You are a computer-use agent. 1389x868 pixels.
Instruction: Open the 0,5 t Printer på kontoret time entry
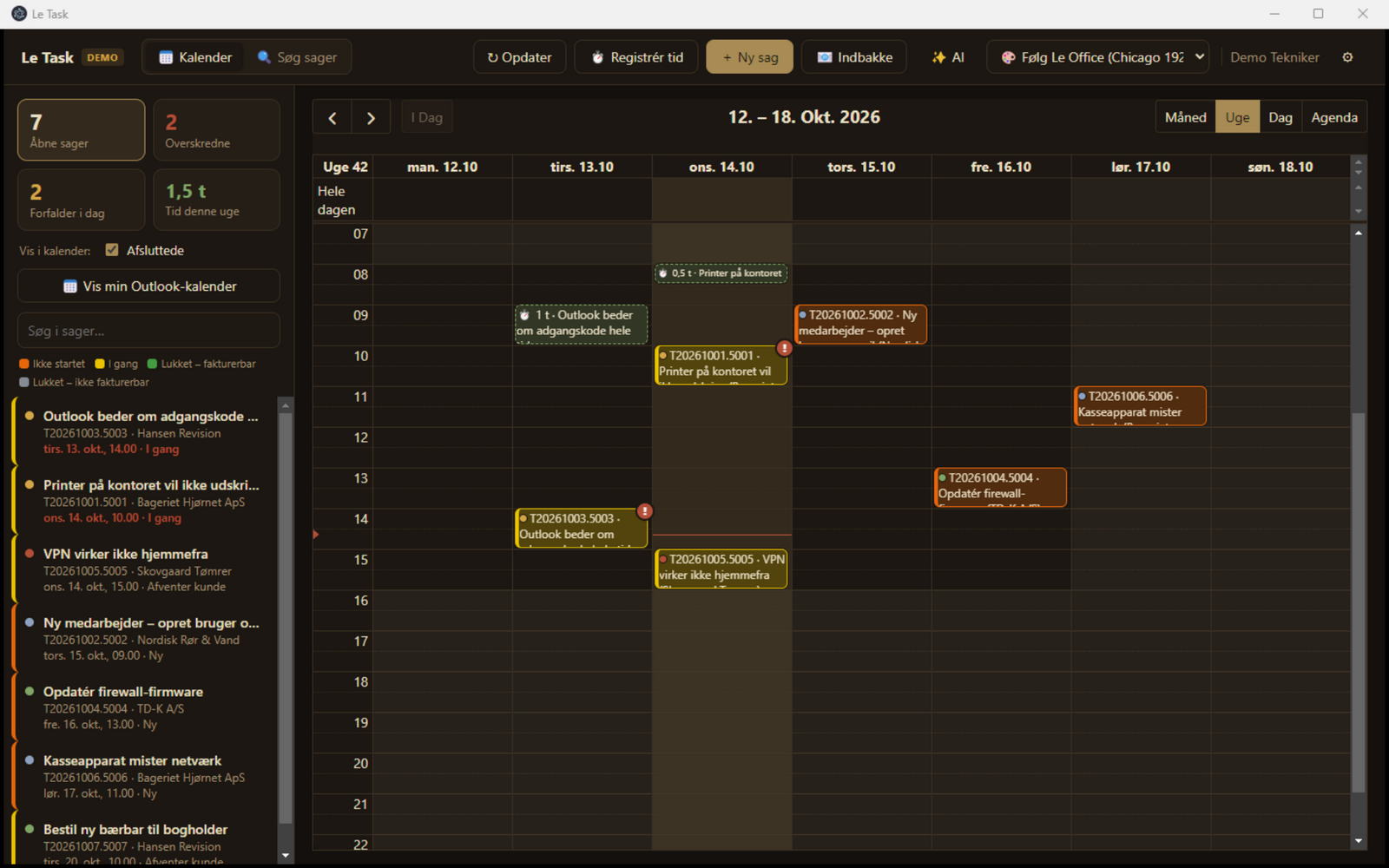(x=721, y=273)
